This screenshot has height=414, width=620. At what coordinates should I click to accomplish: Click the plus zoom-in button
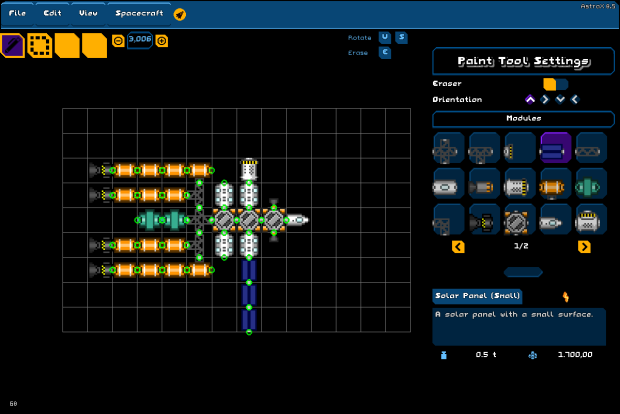[x=162, y=41]
